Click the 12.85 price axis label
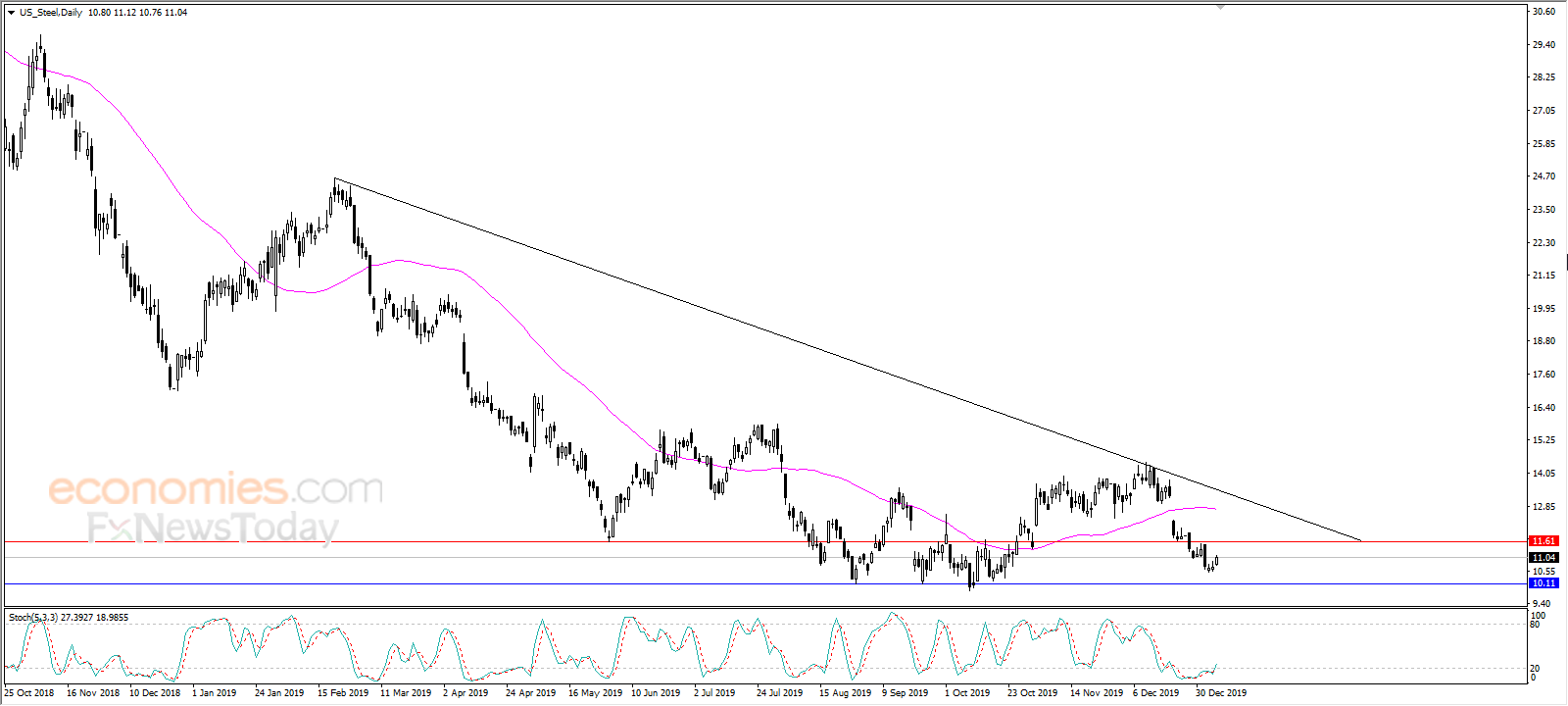The image size is (1568, 706). [x=1543, y=507]
